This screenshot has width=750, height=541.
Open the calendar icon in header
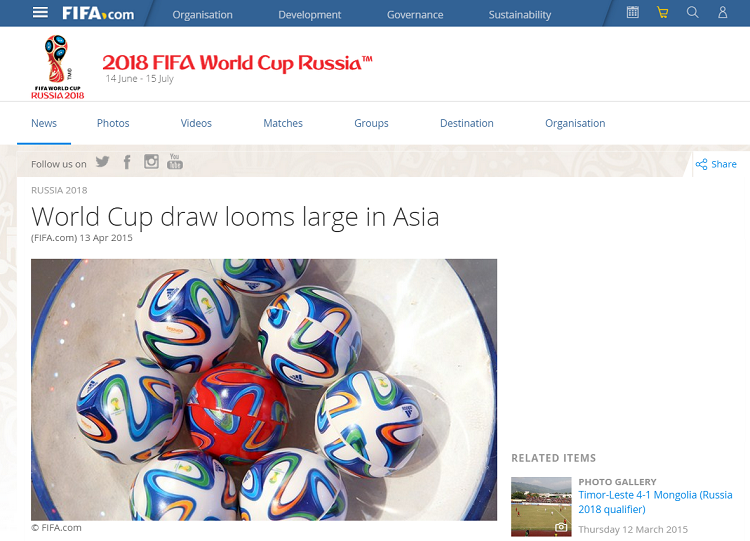click(632, 12)
